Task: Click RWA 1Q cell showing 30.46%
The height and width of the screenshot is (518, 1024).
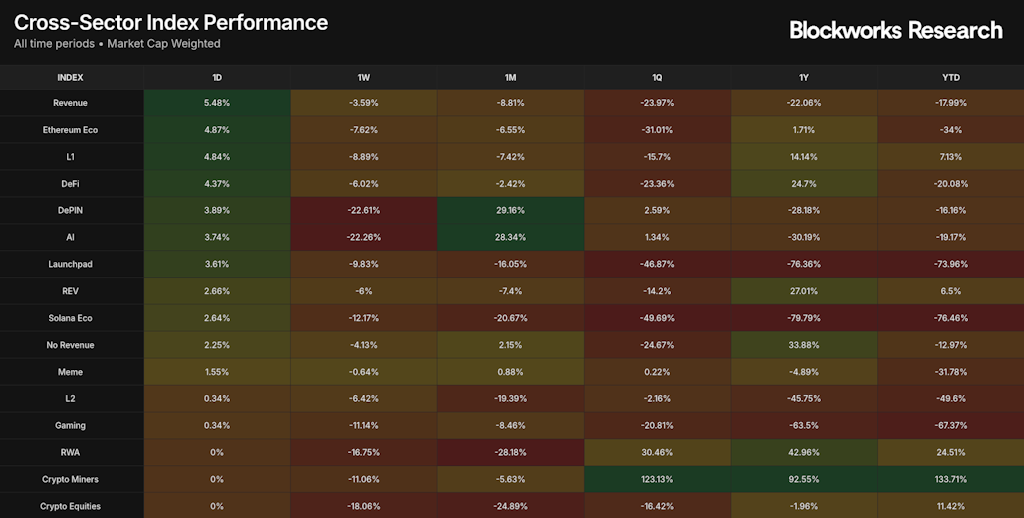Action: tap(657, 452)
